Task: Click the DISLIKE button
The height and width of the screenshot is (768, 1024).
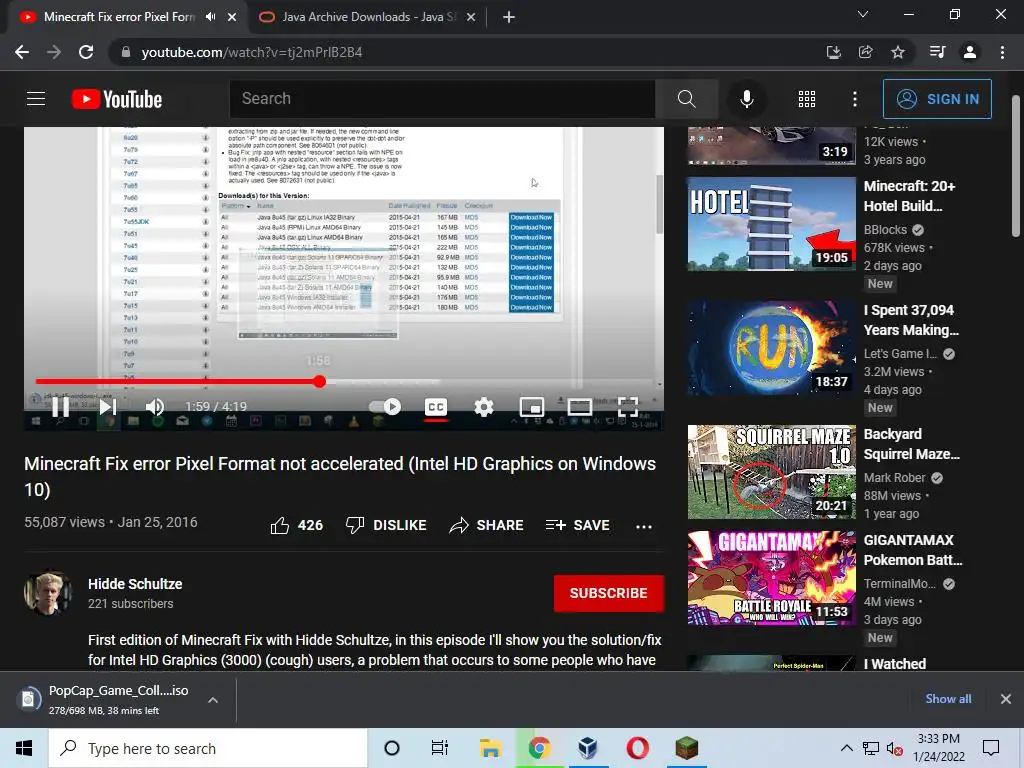Action: pyautogui.click(x=386, y=525)
